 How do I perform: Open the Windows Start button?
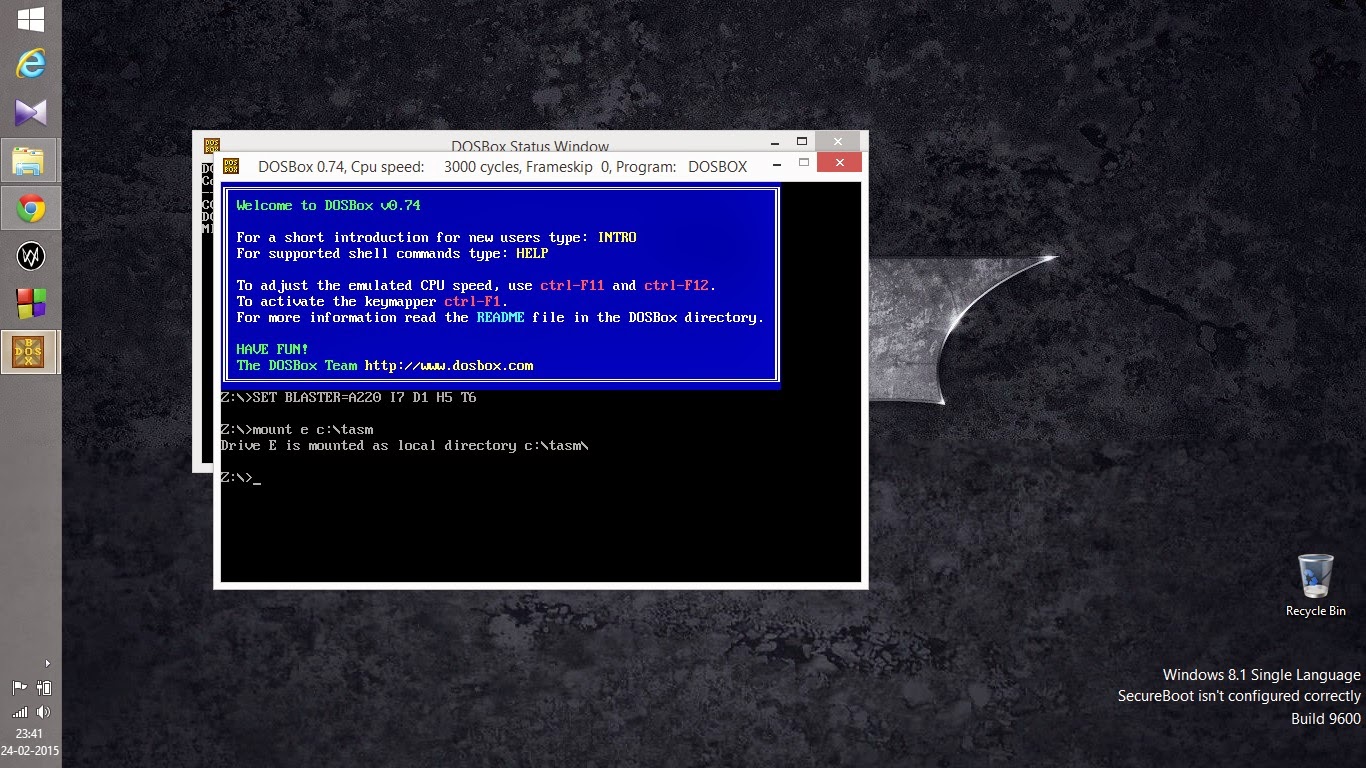point(30,19)
